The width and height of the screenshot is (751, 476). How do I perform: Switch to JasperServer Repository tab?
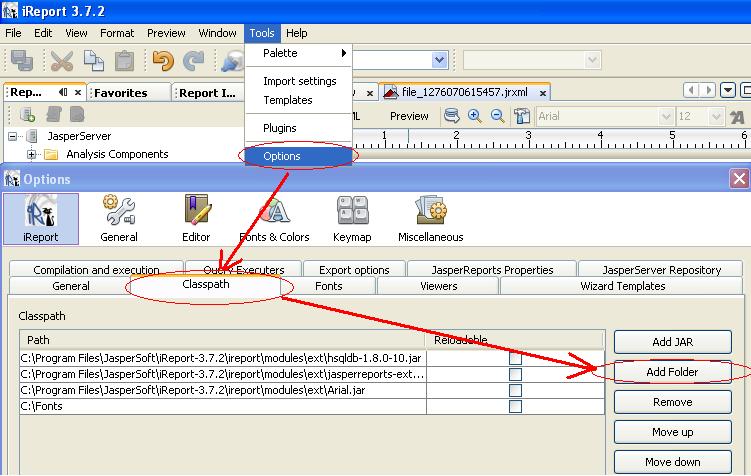tap(661, 270)
